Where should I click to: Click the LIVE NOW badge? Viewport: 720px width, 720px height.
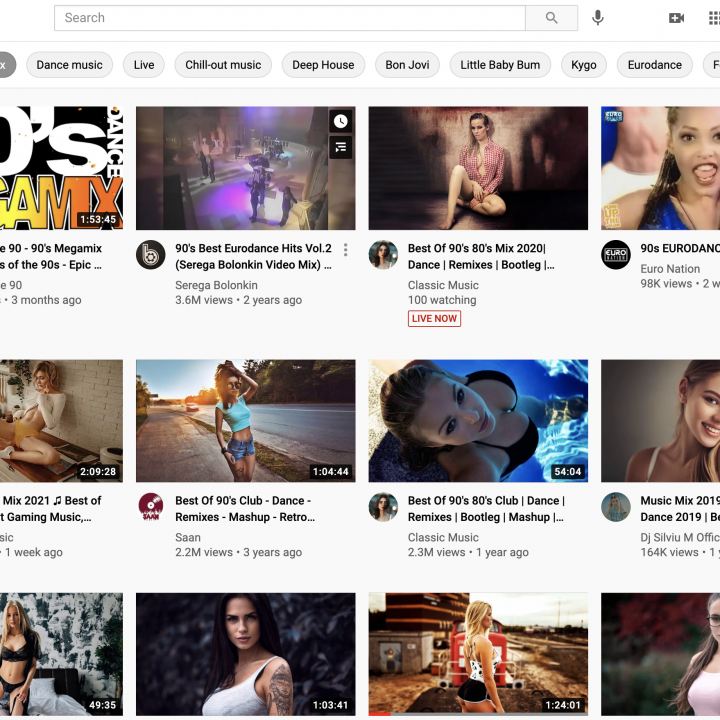tap(434, 318)
